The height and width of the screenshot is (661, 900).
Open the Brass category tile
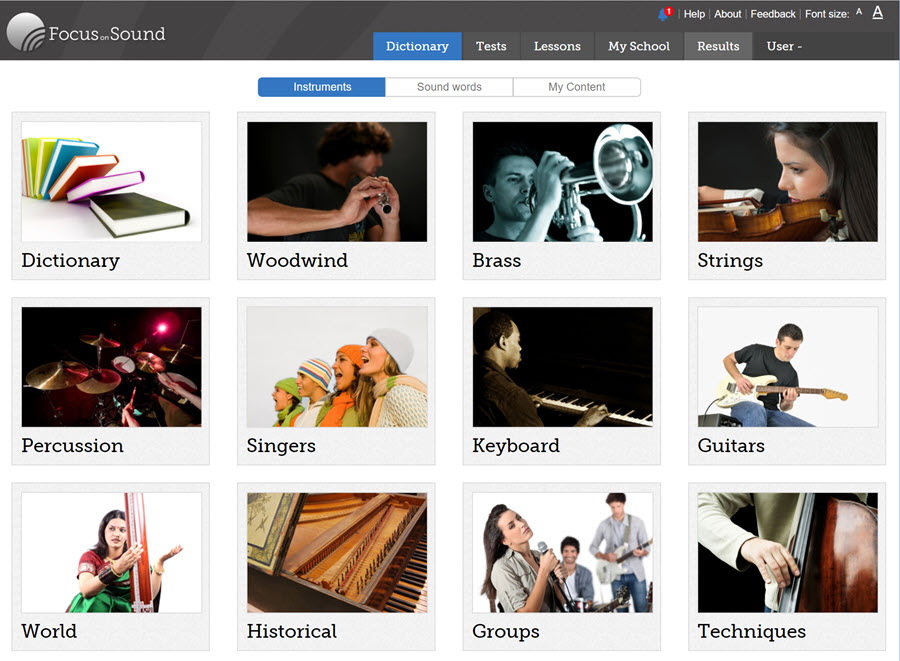tap(562, 196)
